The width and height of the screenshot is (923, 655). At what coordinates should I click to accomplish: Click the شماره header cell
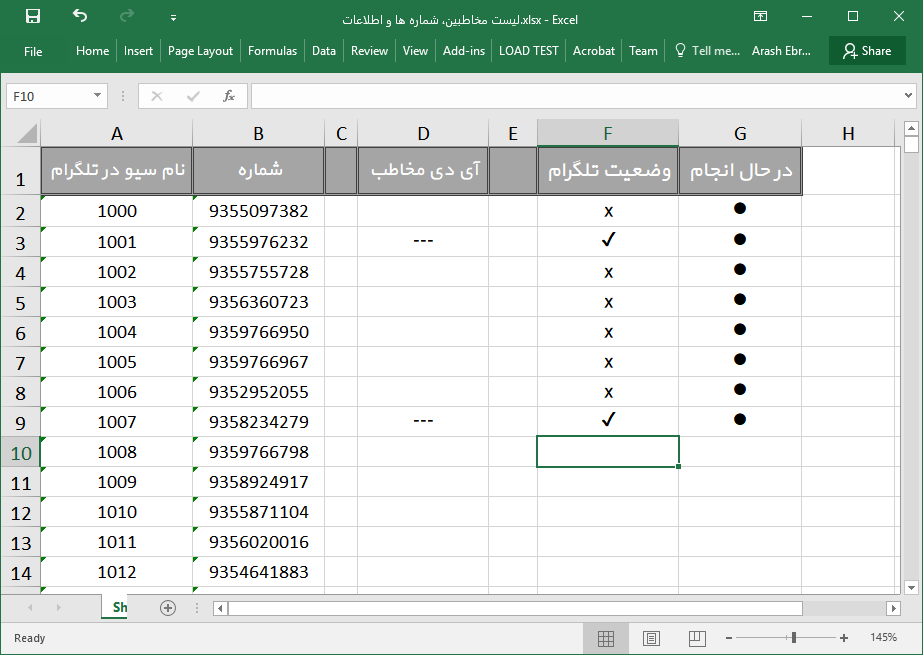(258, 171)
